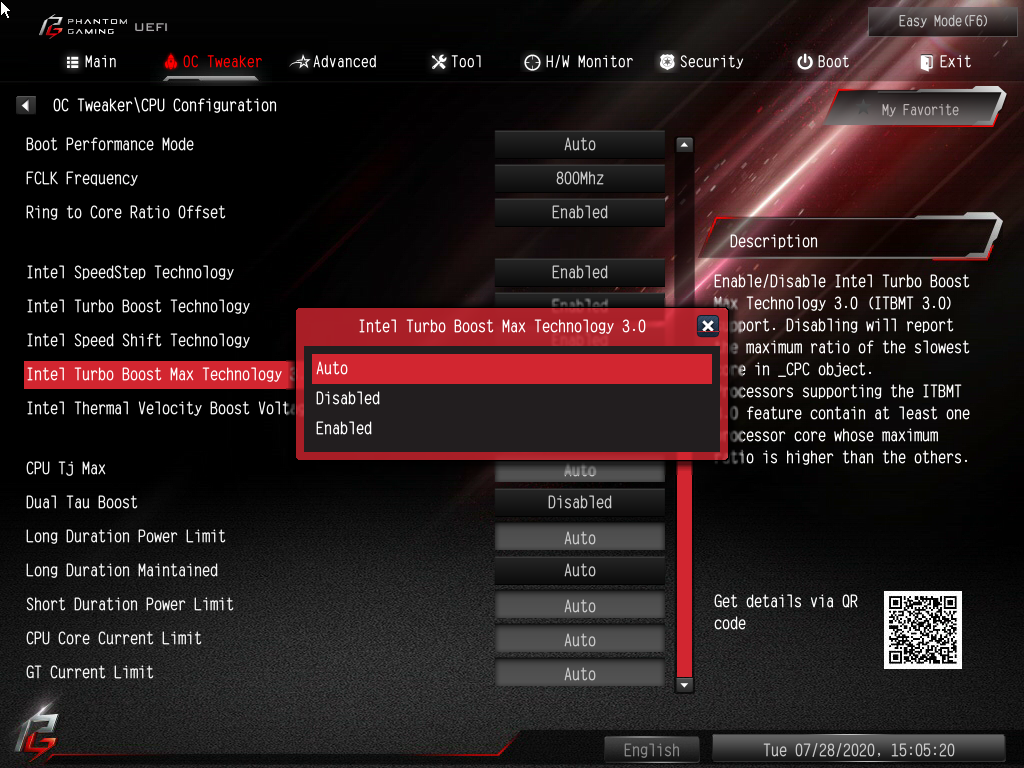Viewport: 1024px width, 768px height.
Task: Click the Security shield icon
Action: (x=667, y=62)
